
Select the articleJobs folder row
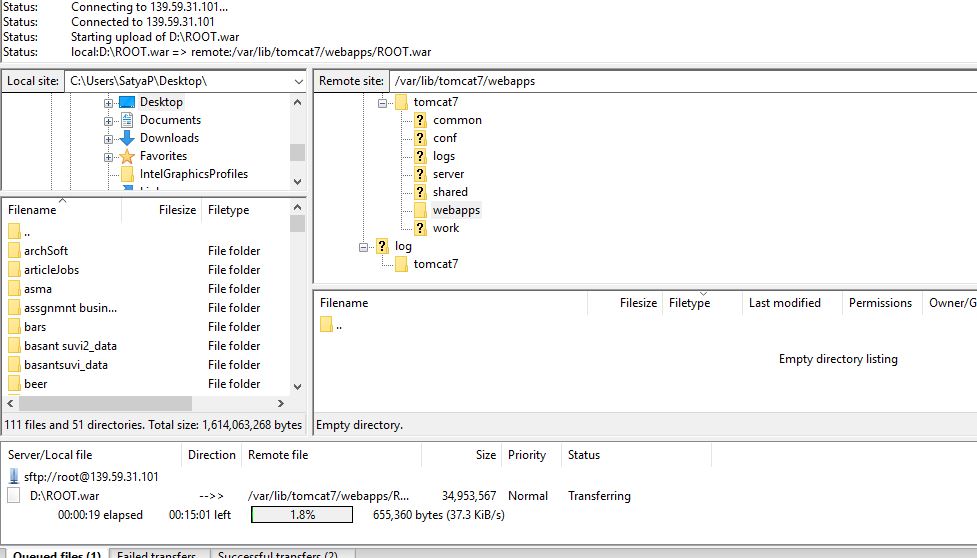(146, 270)
